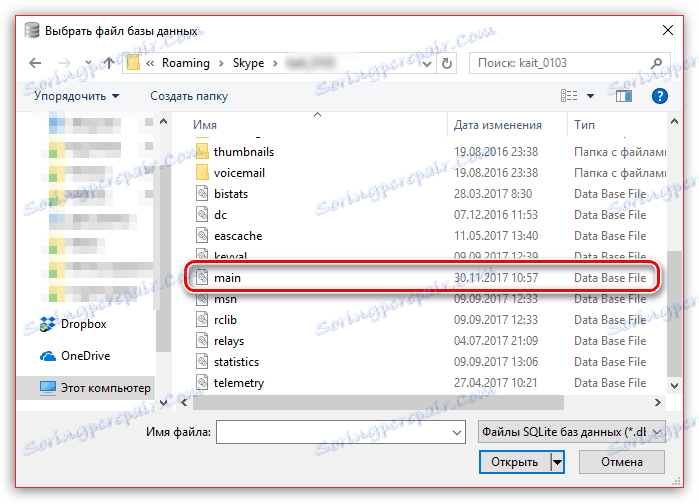Click the Dropbox icon in sidebar

coord(48,324)
